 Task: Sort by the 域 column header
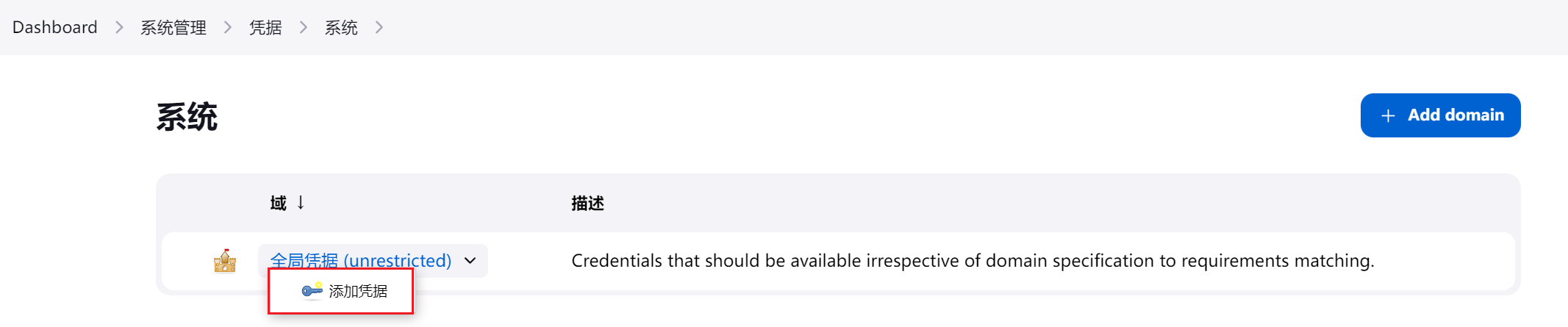(278, 203)
